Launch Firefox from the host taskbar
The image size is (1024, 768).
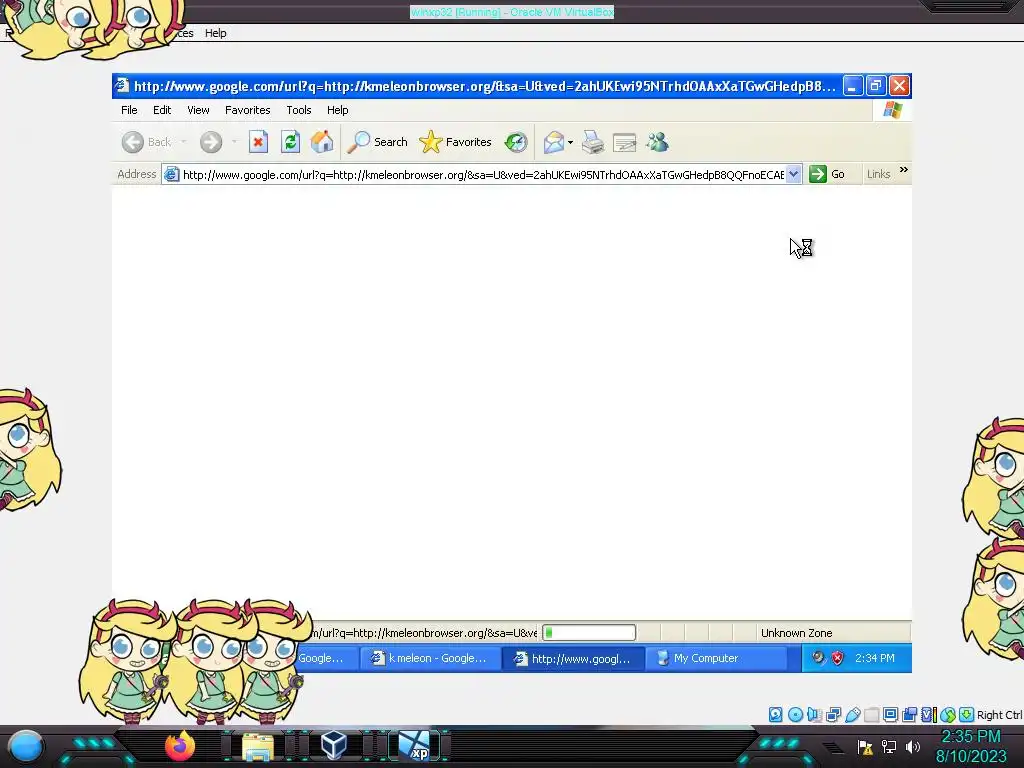(180, 746)
